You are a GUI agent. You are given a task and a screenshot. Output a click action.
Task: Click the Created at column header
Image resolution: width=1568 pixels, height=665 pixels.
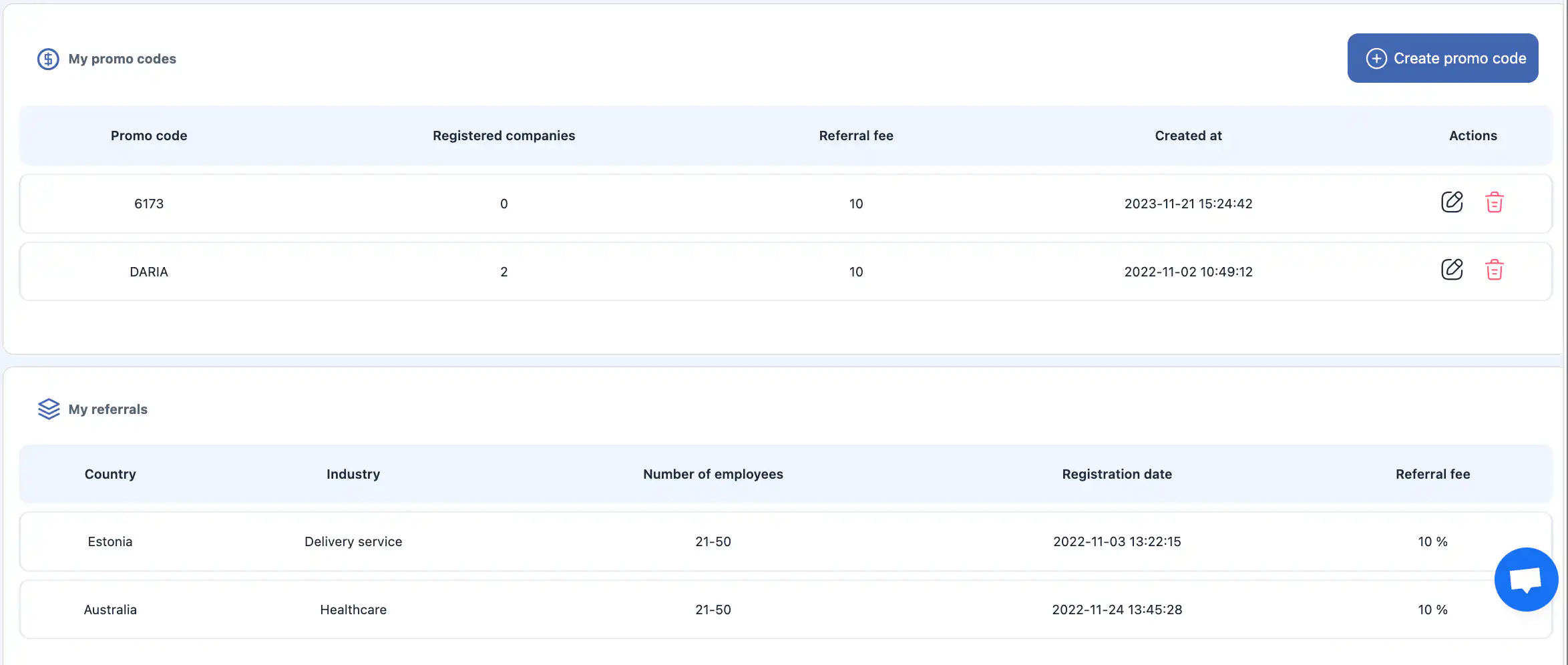tap(1188, 136)
